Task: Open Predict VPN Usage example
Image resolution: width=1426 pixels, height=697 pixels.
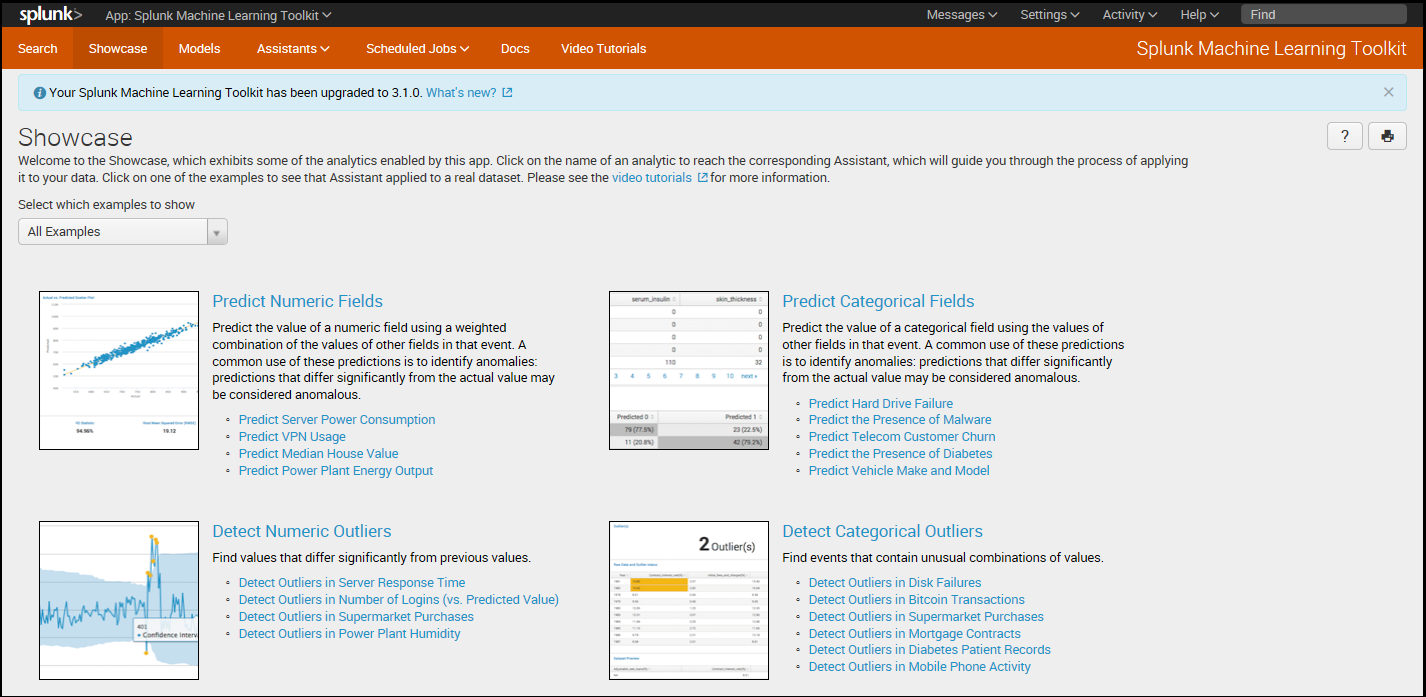Action: click(x=292, y=437)
